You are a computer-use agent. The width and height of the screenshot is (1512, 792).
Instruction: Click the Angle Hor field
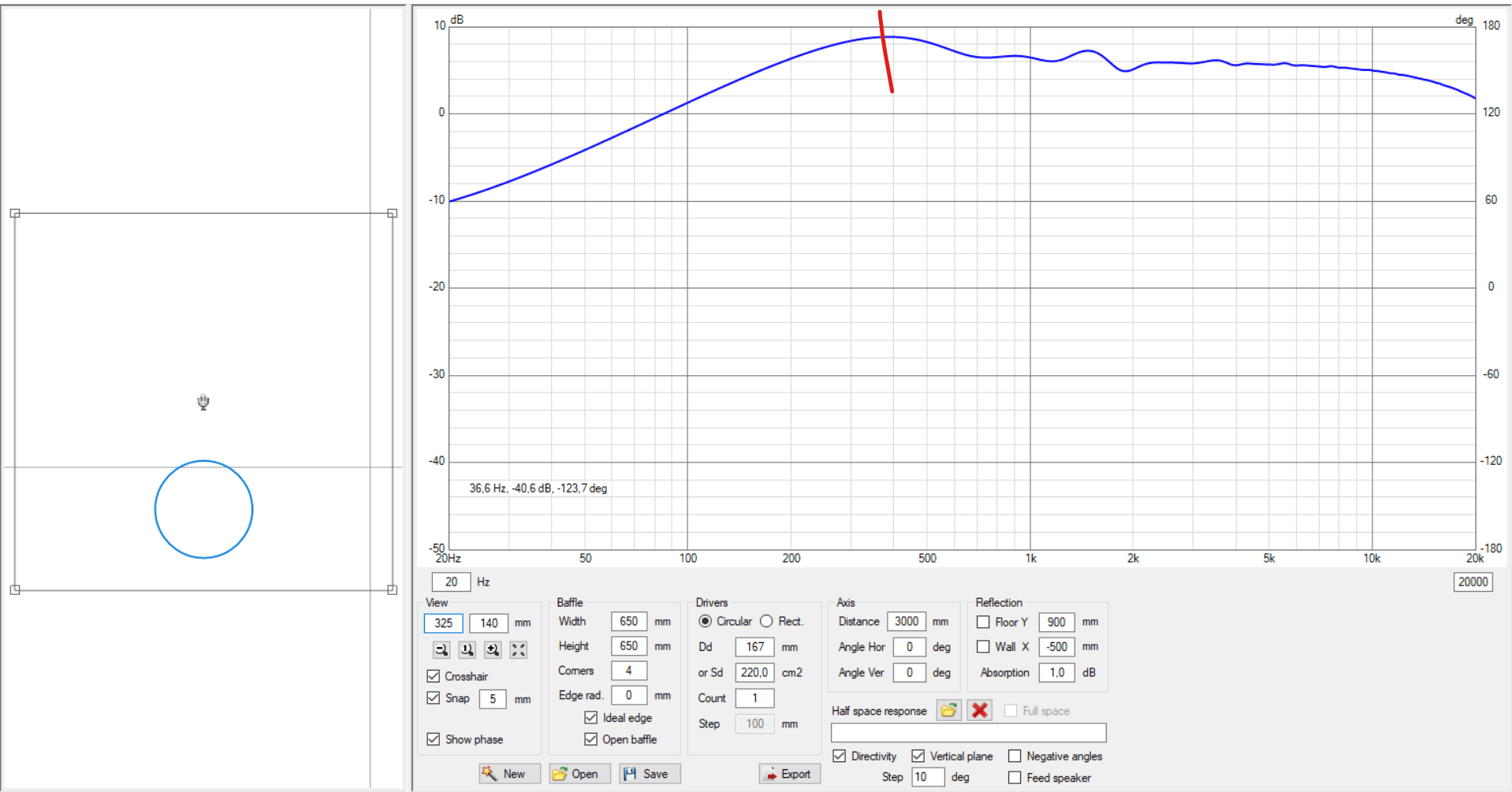(909, 647)
